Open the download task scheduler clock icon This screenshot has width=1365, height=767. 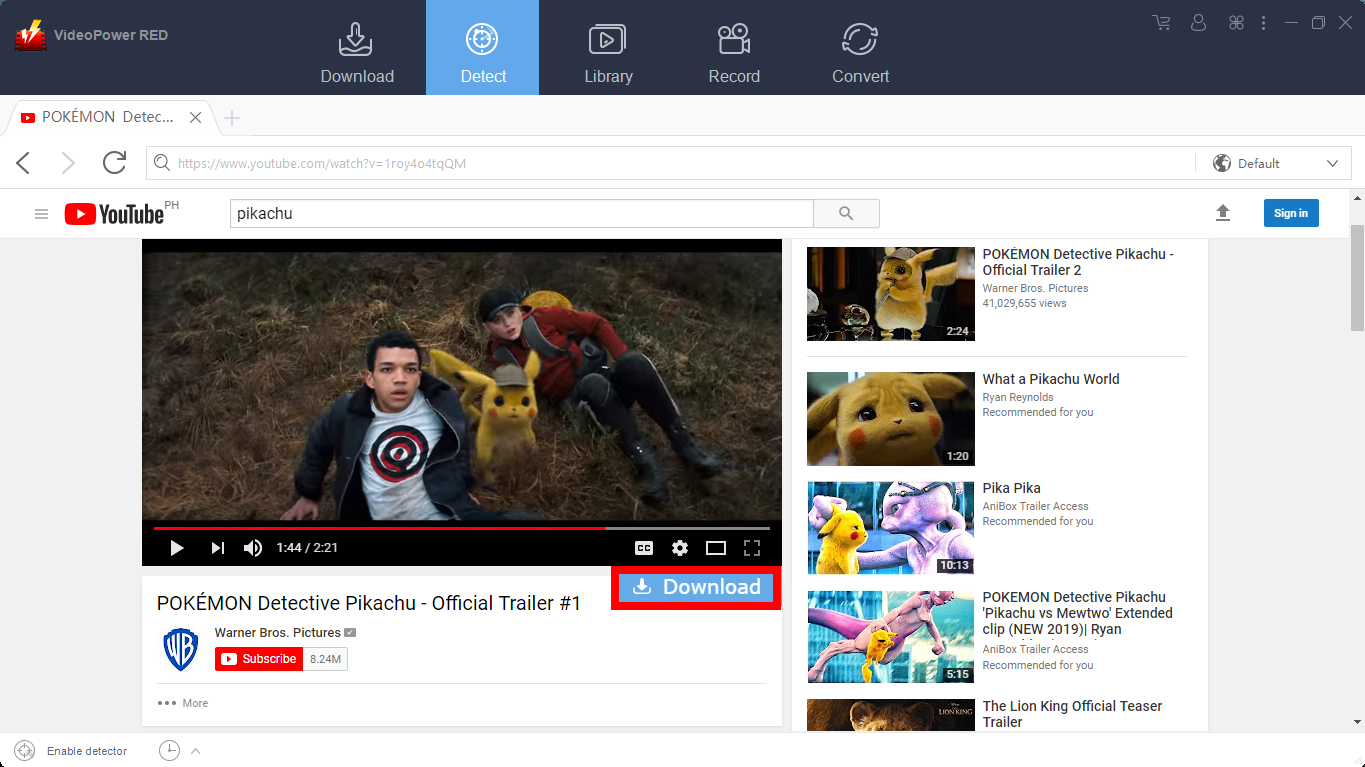[169, 751]
